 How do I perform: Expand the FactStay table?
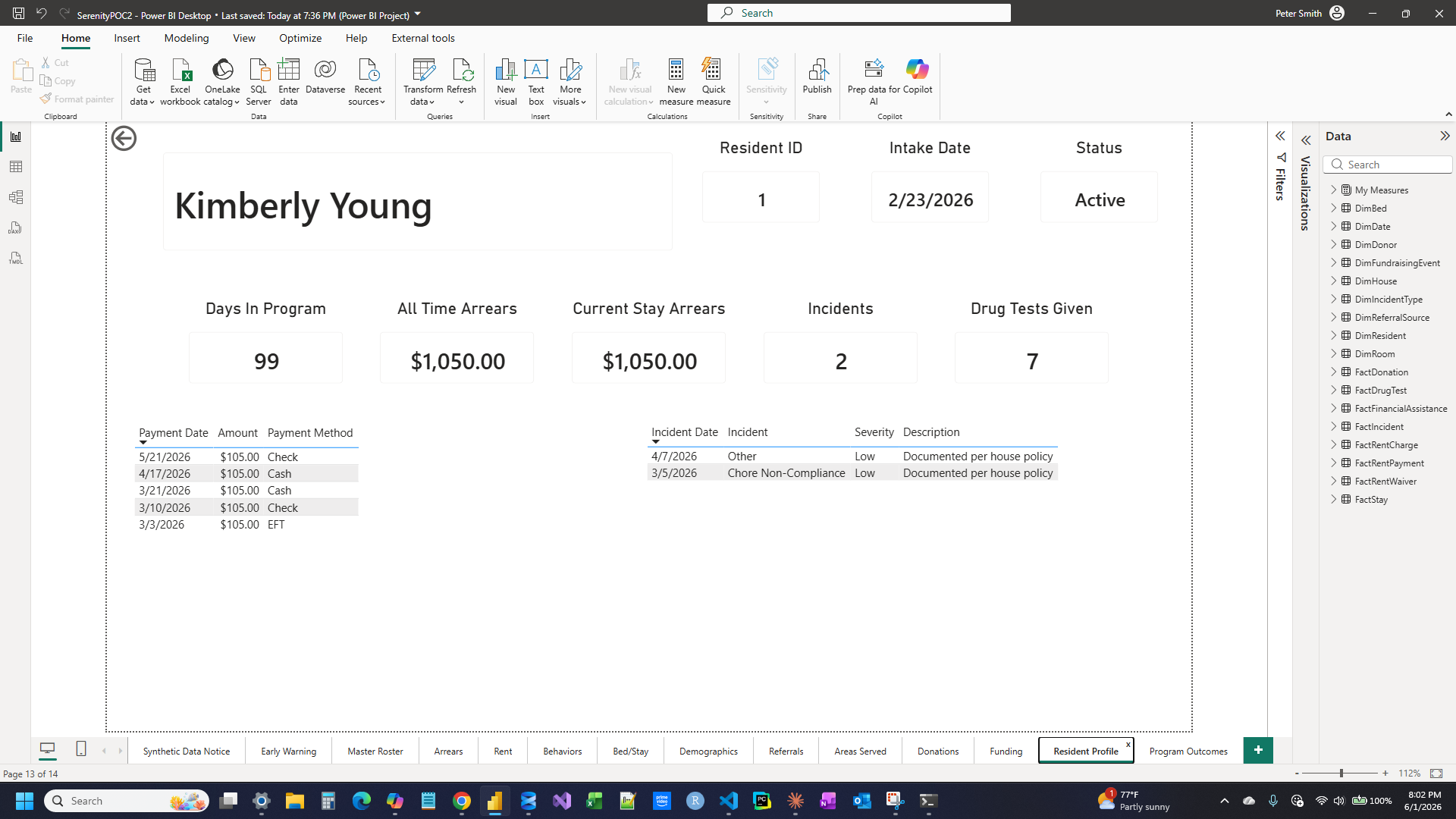tap(1334, 499)
